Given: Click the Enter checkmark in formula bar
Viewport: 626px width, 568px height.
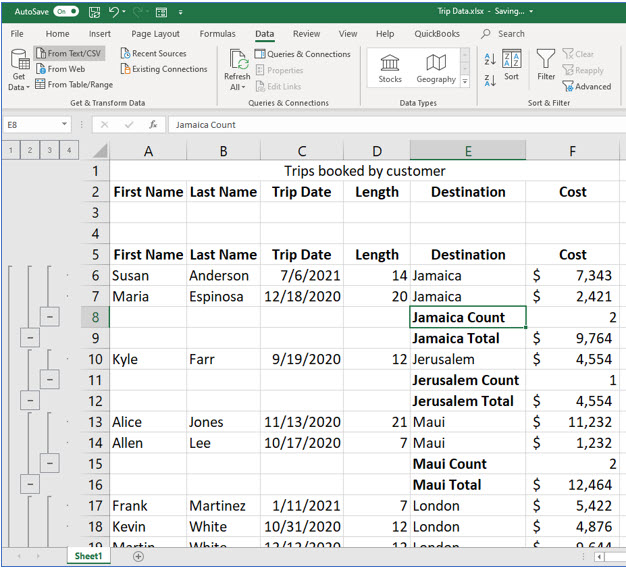Looking at the screenshot, I should click(x=129, y=125).
